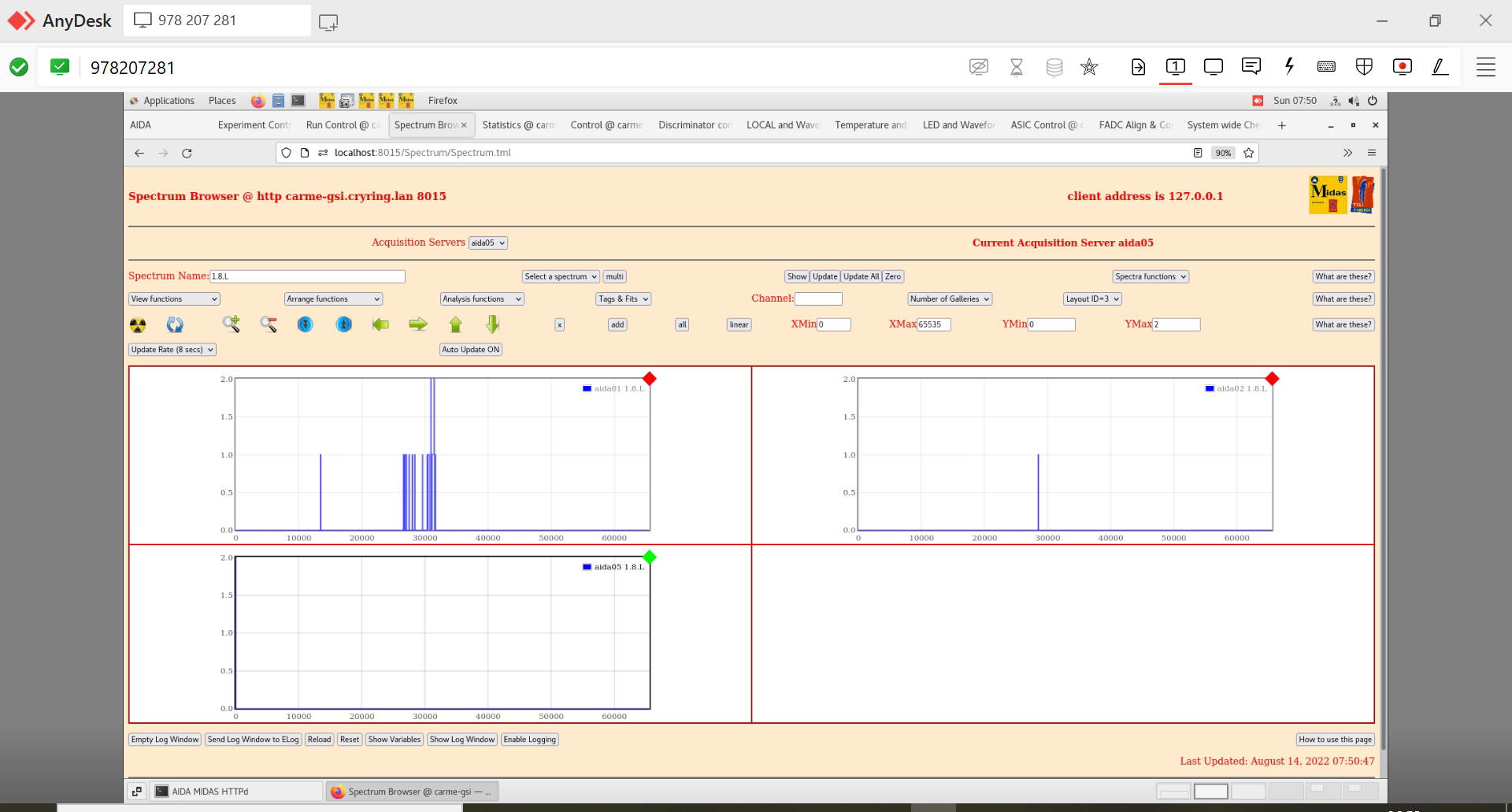Toggle the Auto Update ON button
Image resolution: width=1512 pixels, height=812 pixels.
[470, 350]
